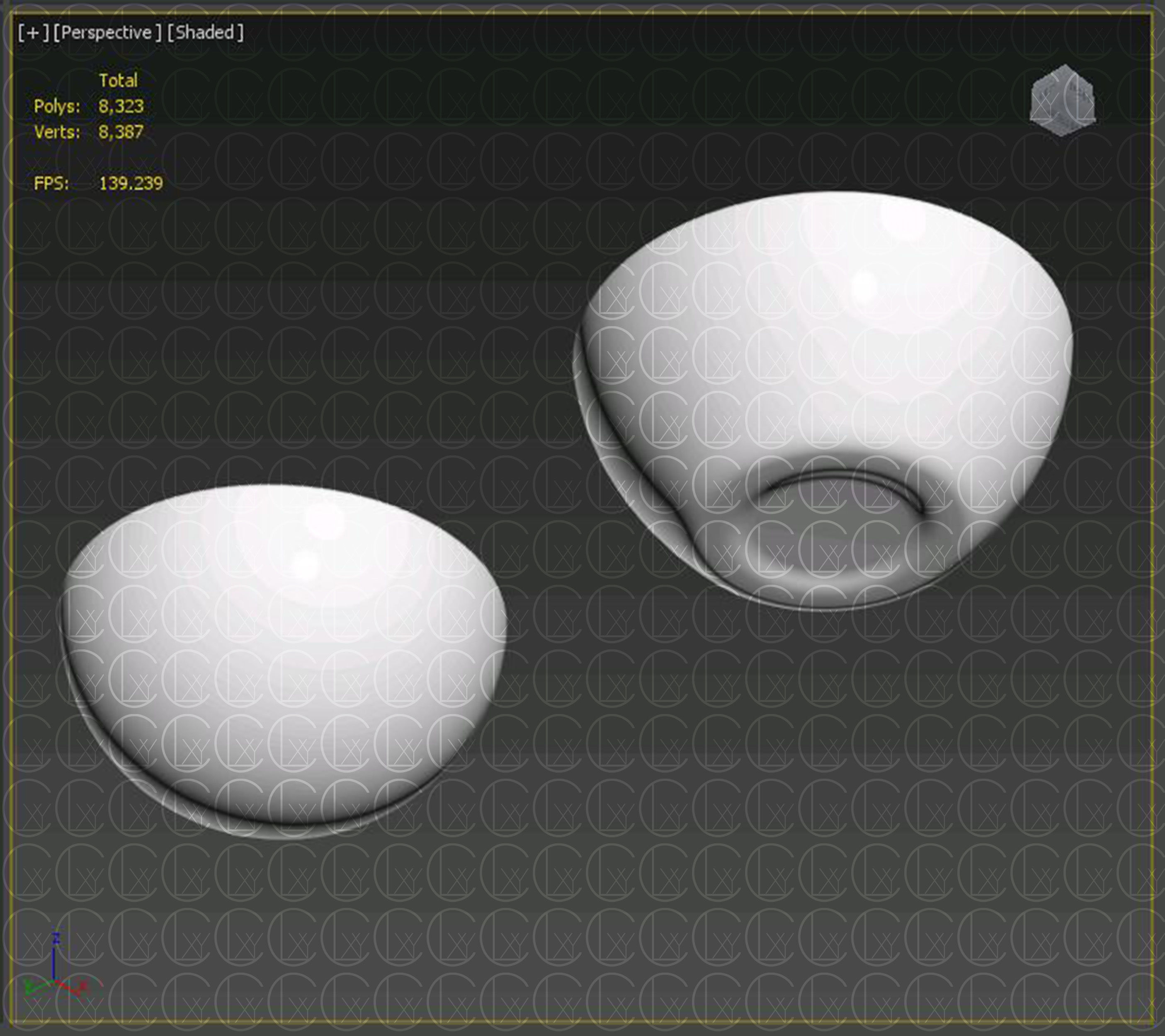Viewport: 1165px width, 1036px height.
Task: Click the Polys count value 8,323
Action: coord(121,106)
